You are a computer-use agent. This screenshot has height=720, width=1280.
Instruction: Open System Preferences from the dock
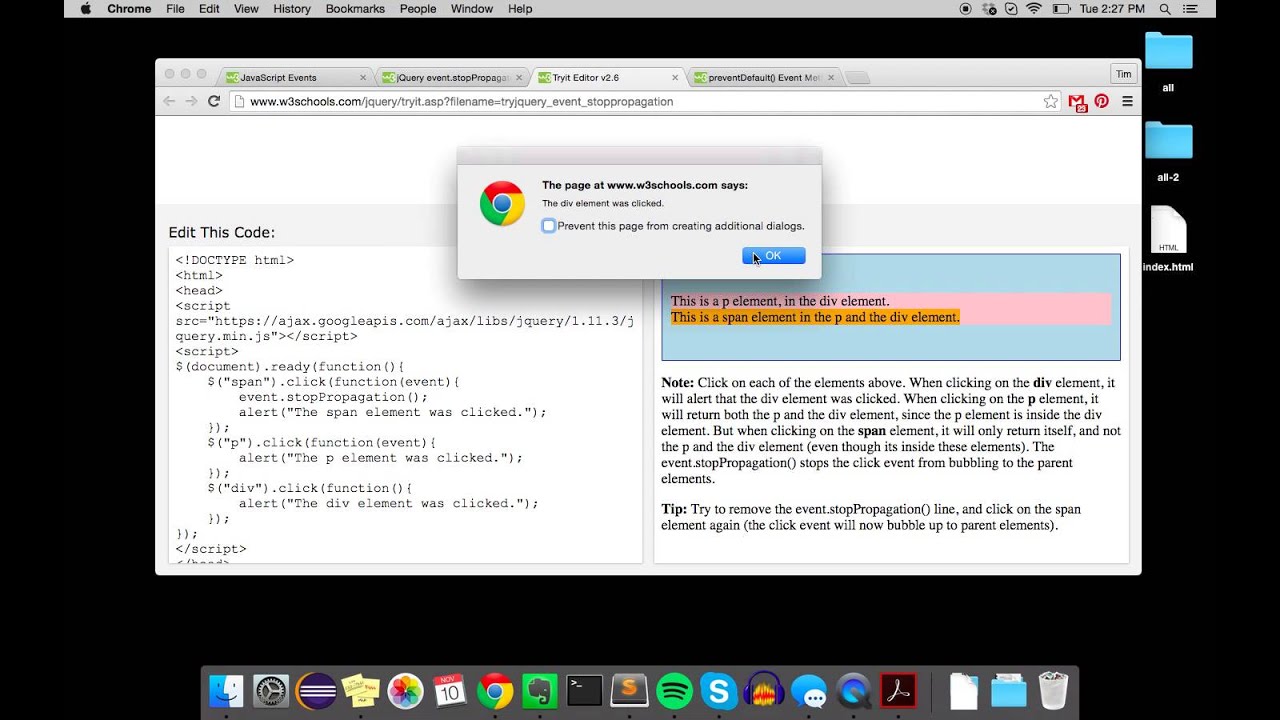[x=271, y=691]
